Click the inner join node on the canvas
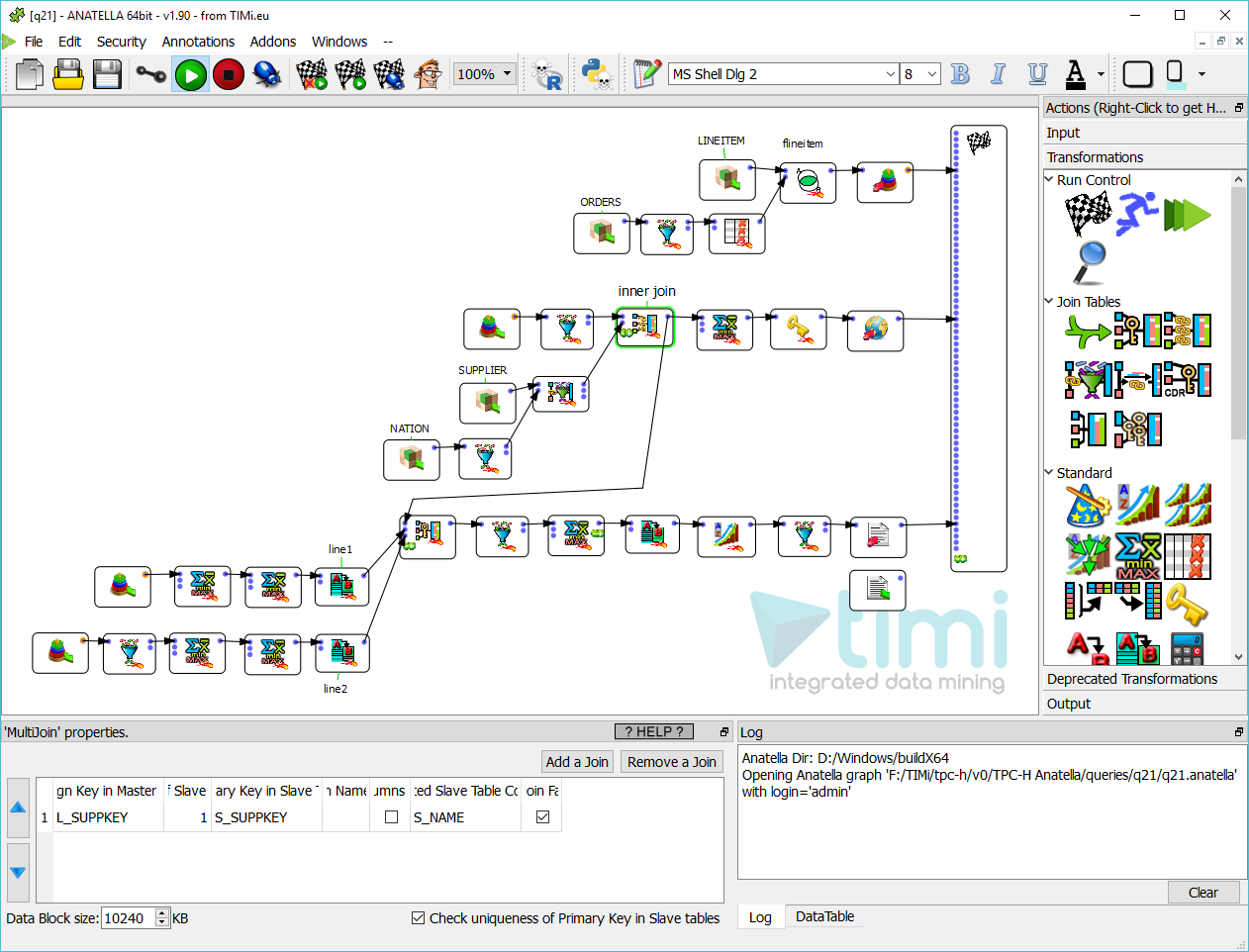 [644, 328]
